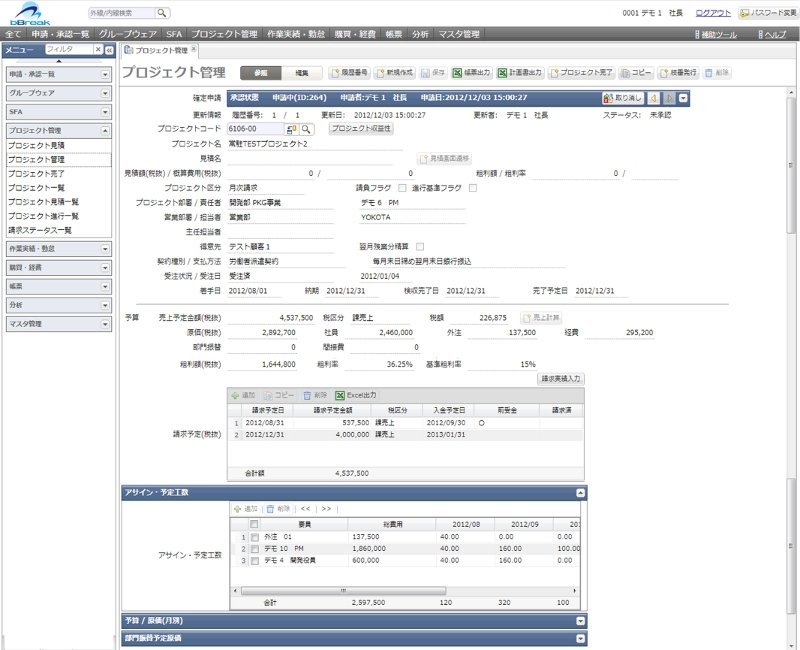Expand the 予算 / 原価(月別) panel
The height and width of the screenshot is (650, 800).
[x=581, y=621]
